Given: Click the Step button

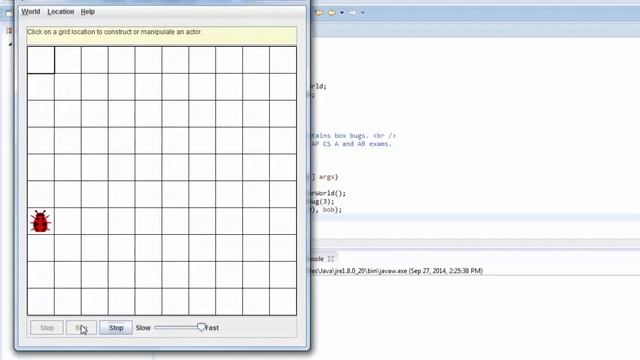Looking at the screenshot, I should click(x=47, y=328).
